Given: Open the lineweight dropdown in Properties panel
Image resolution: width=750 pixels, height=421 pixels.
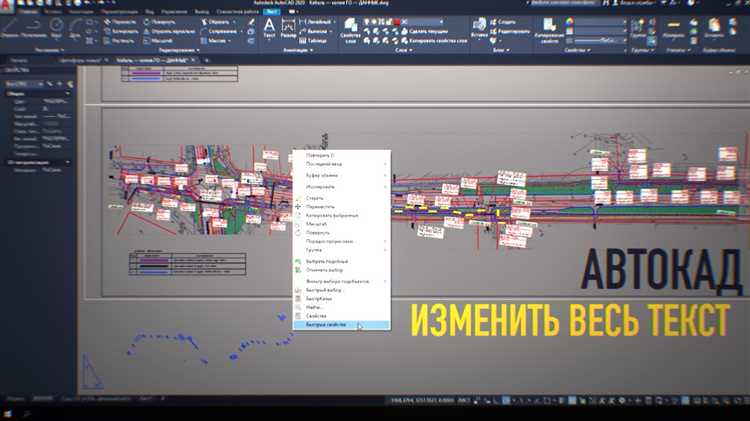Looking at the screenshot, I should 599,31.
